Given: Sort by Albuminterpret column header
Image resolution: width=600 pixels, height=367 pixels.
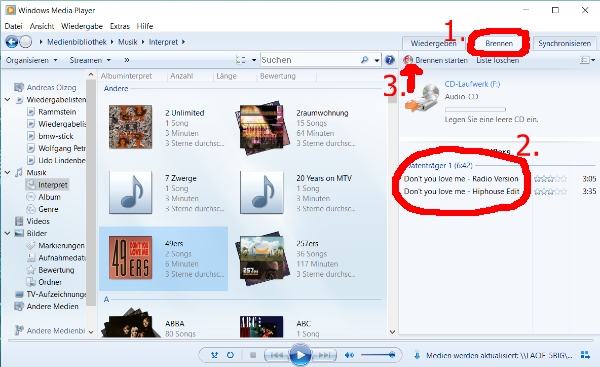Looking at the screenshot, I should (126, 76).
